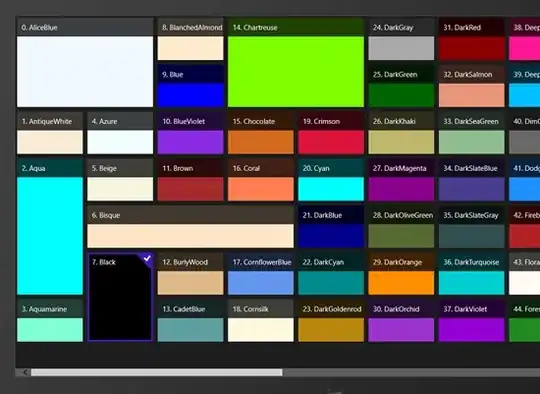Select the Cyan color tile

[x=331, y=180]
